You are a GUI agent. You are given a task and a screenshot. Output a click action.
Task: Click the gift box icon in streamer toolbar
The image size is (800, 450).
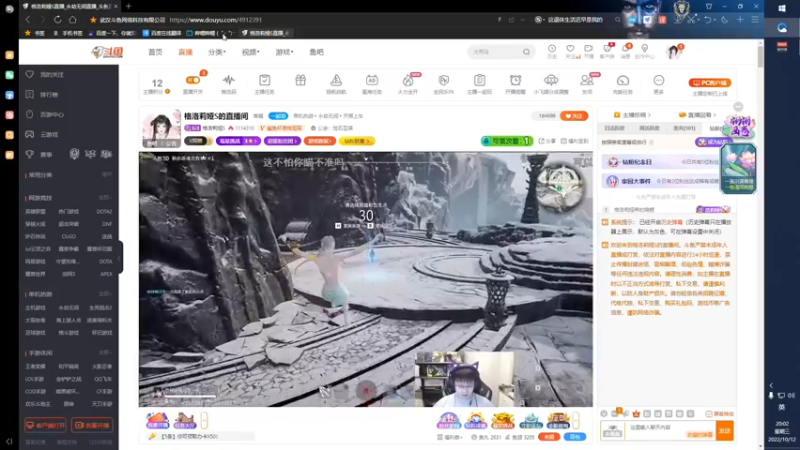[x=301, y=80]
